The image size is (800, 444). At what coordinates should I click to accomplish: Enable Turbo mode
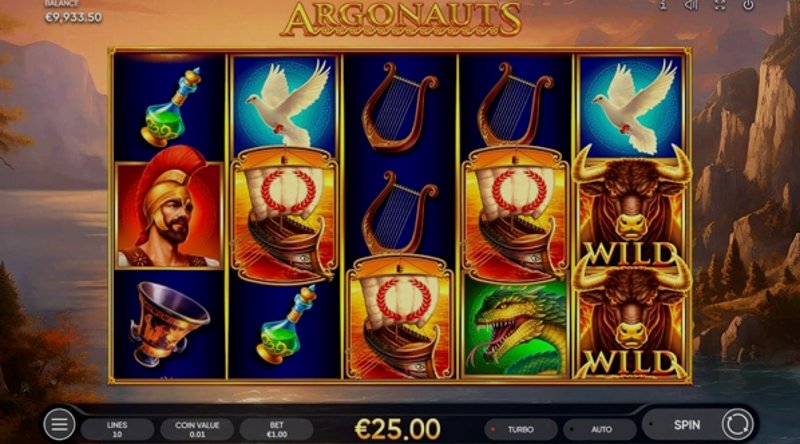click(520, 430)
